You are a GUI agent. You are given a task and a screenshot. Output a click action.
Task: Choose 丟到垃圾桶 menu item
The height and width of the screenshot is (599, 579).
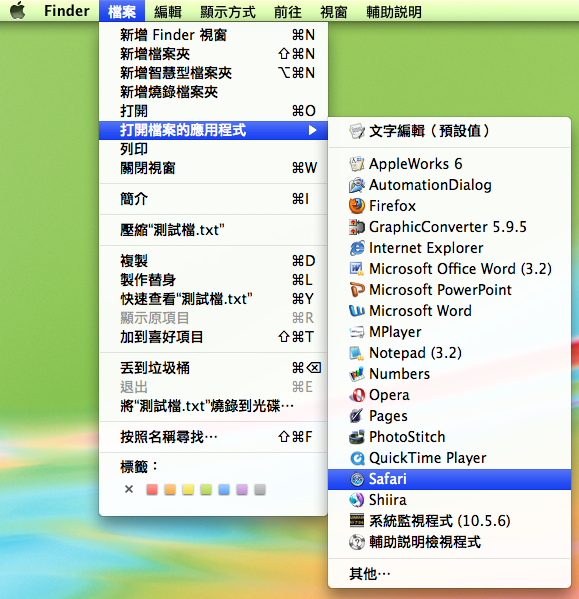(213, 368)
